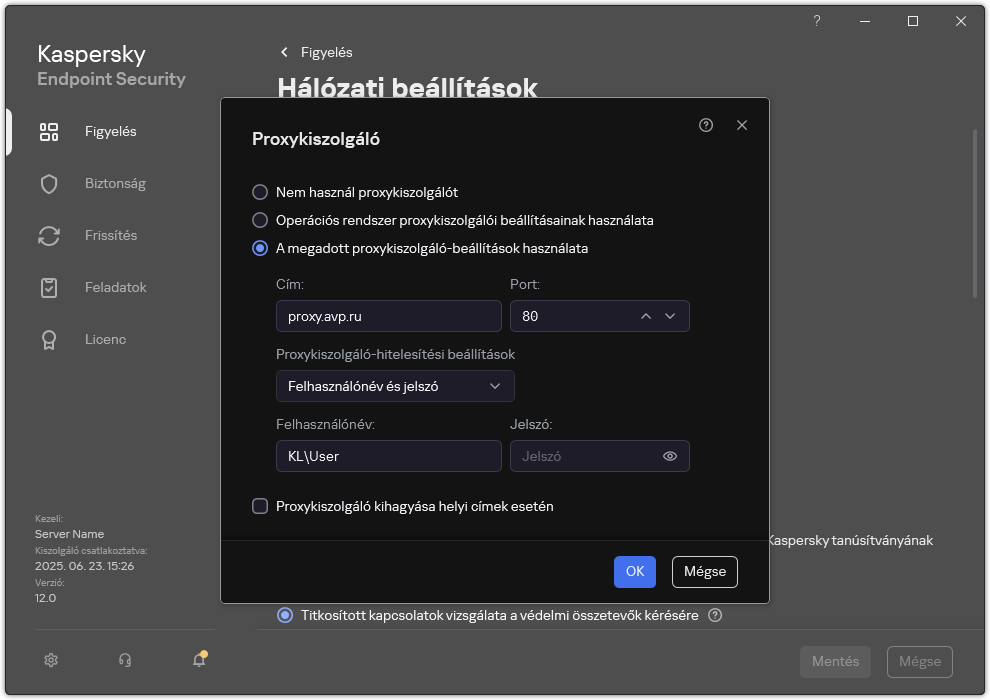Close the Proxykiszolgáló dialog with X
Image resolution: width=990 pixels, height=700 pixels.
click(x=742, y=125)
